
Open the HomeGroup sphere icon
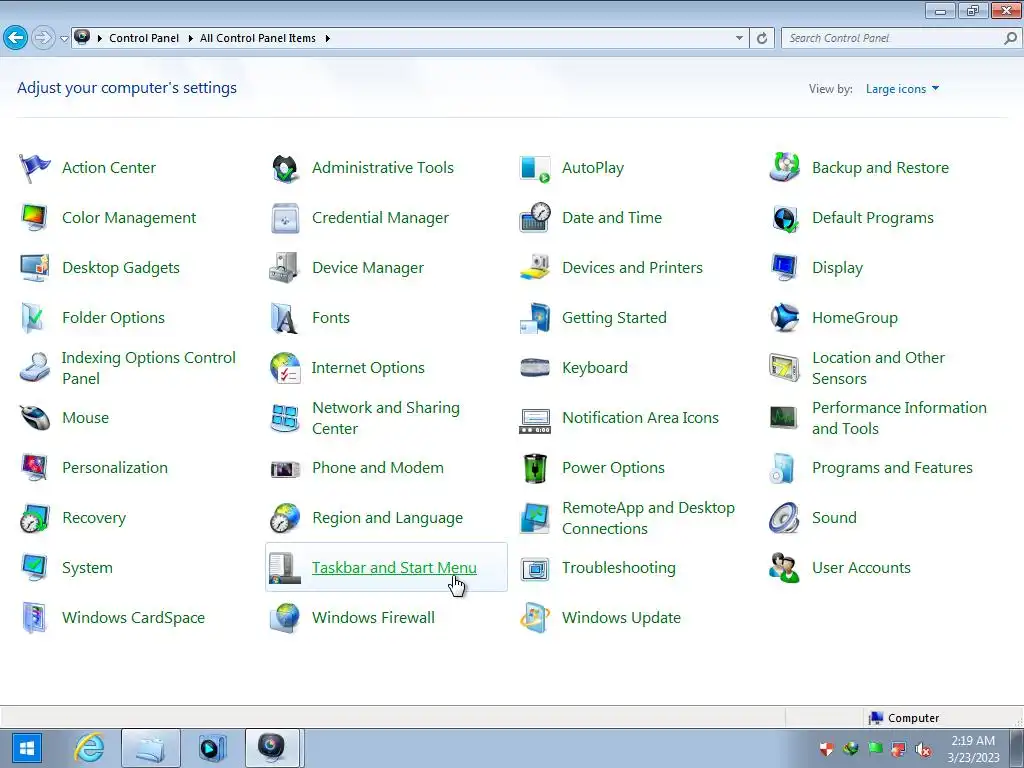pos(784,318)
